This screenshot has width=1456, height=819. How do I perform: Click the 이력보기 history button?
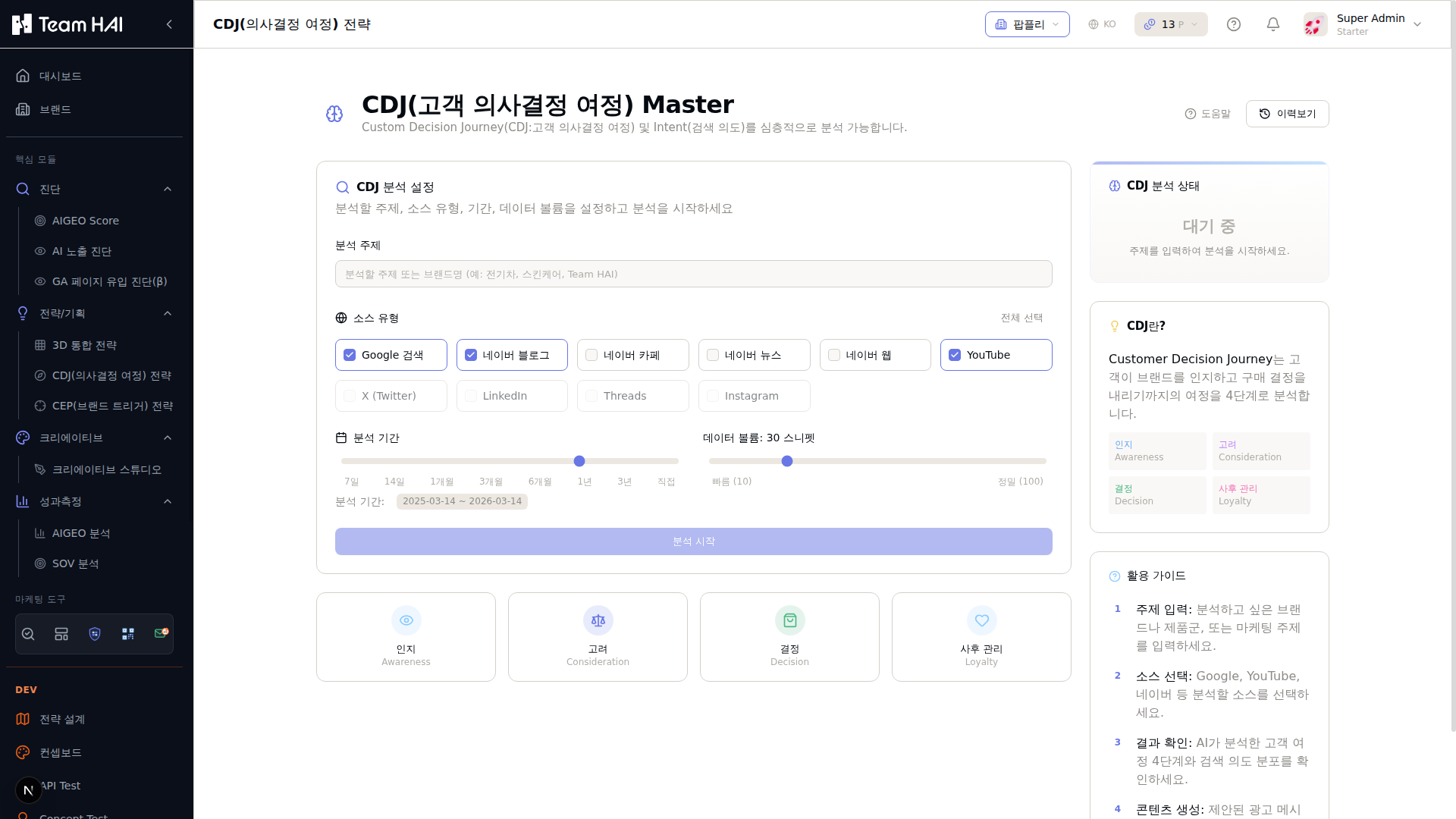[x=1287, y=114]
